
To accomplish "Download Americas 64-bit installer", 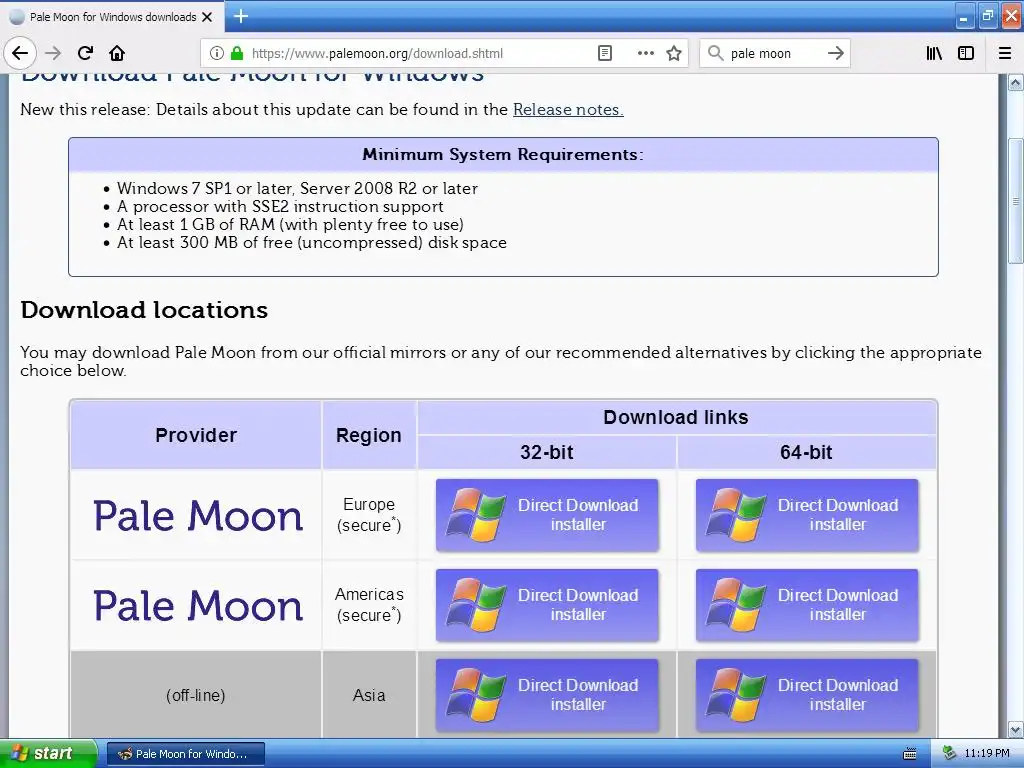I will [x=807, y=605].
